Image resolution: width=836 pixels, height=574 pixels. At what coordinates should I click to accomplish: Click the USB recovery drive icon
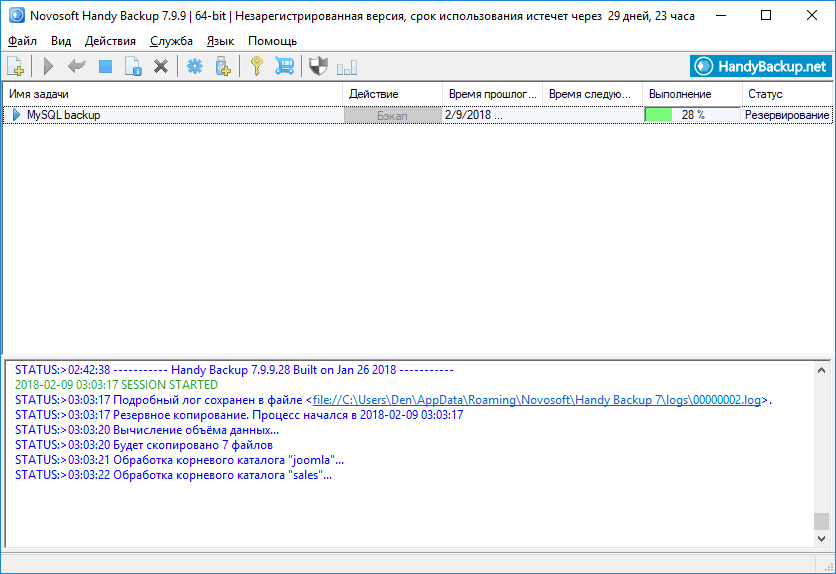[223, 67]
